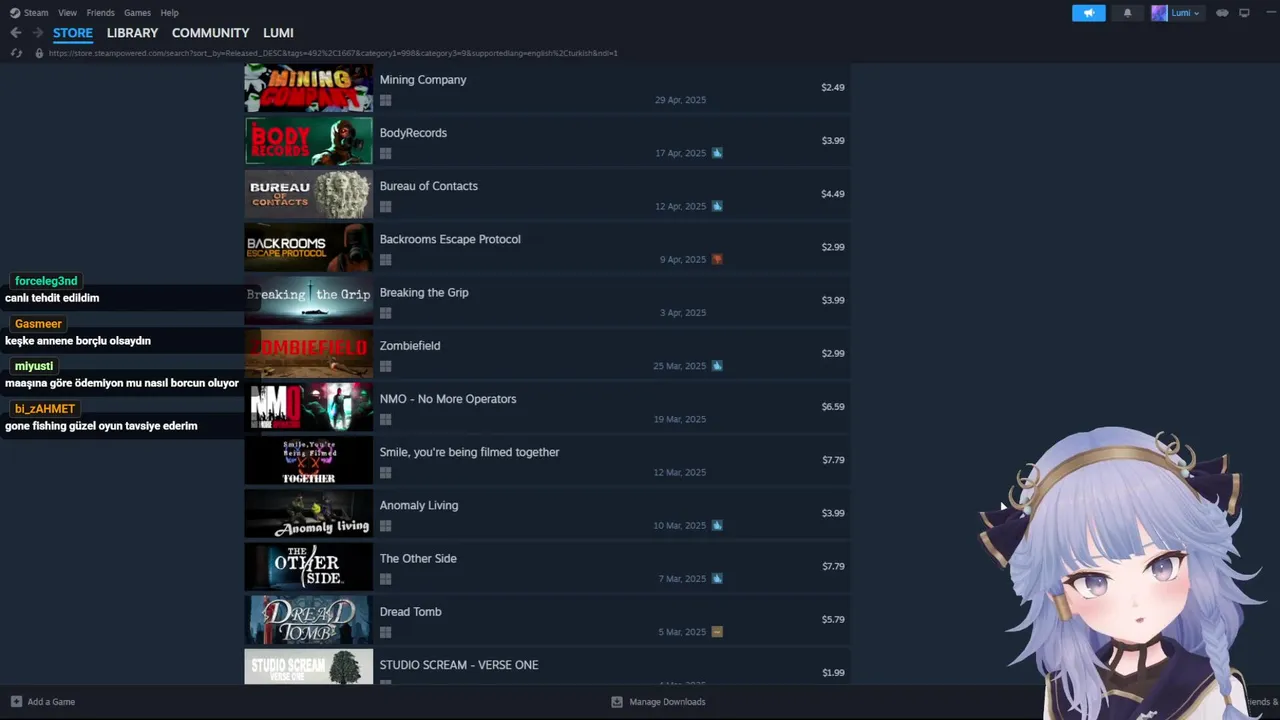Viewport: 1280px width, 720px height.
Task: Click the Windows icon under Mining Company
Action: (x=385, y=100)
